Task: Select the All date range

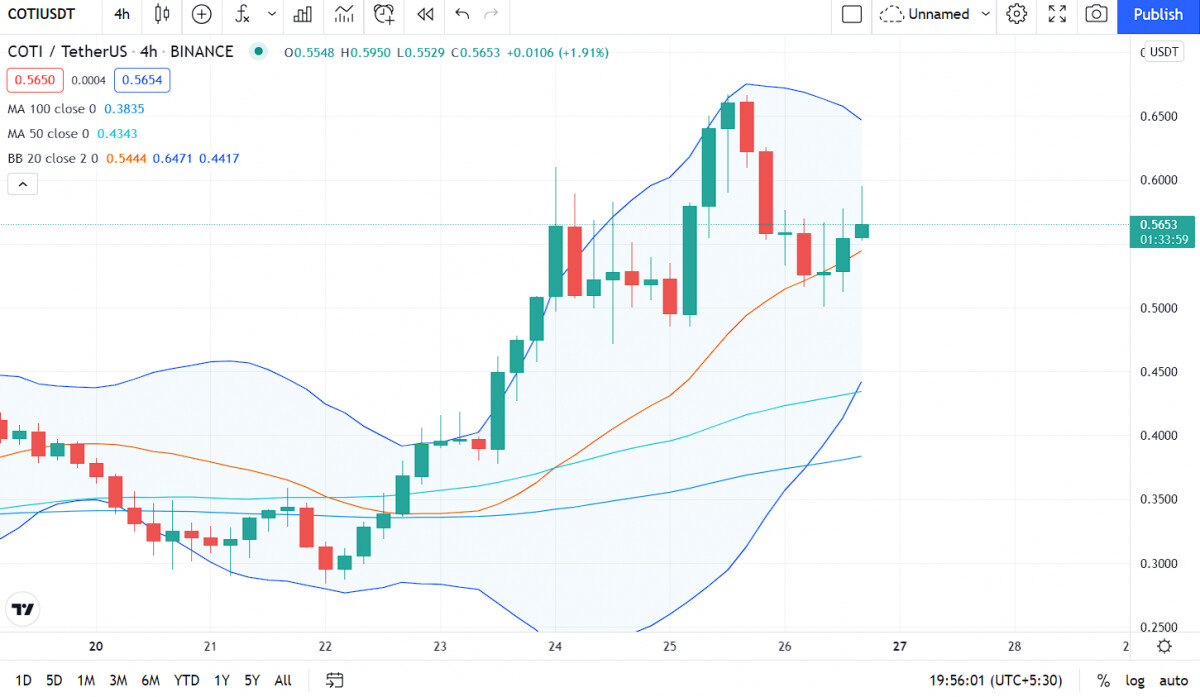Action: click(283, 680)
